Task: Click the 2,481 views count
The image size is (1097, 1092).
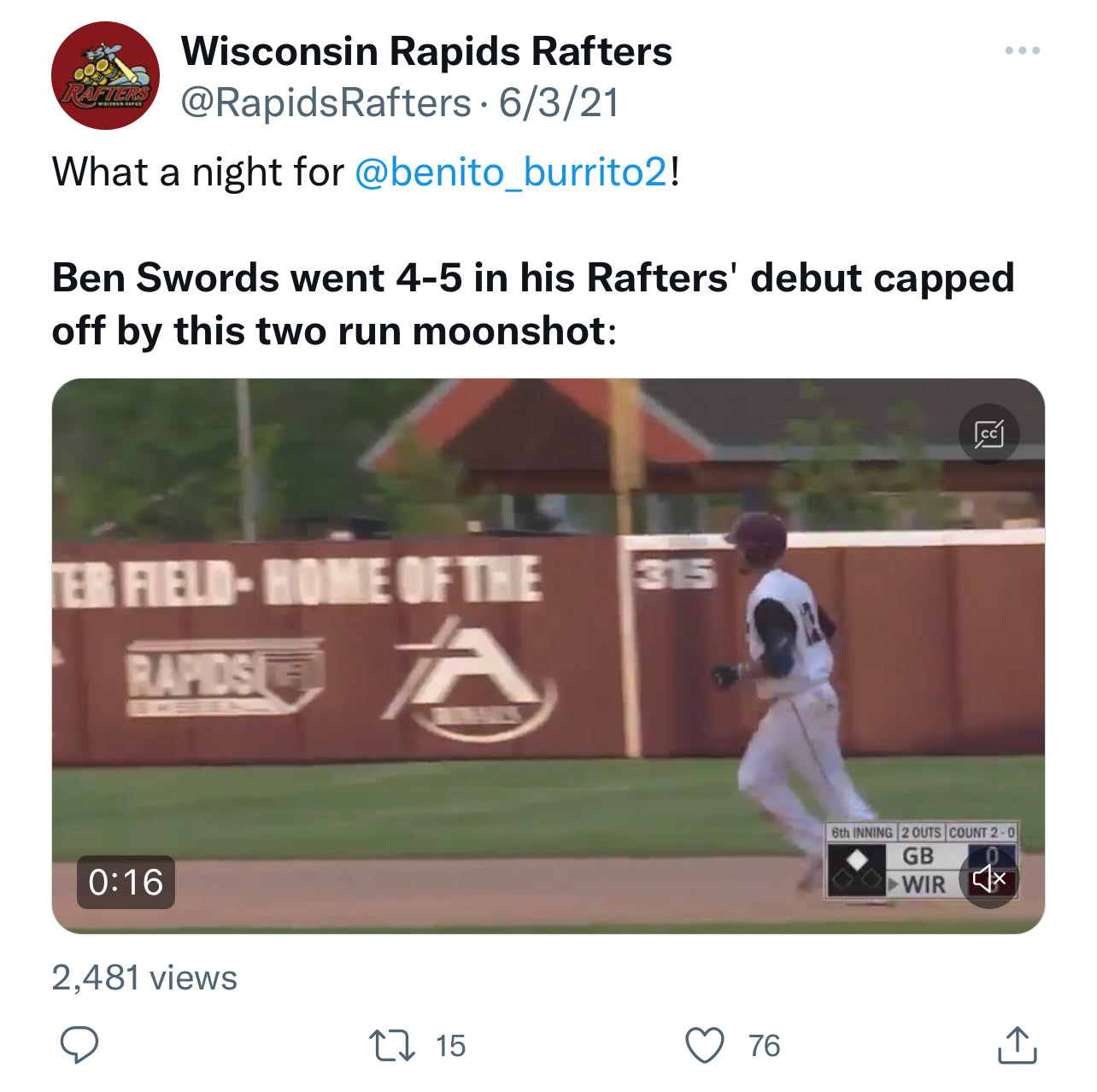Action: (x=144, y=978)
